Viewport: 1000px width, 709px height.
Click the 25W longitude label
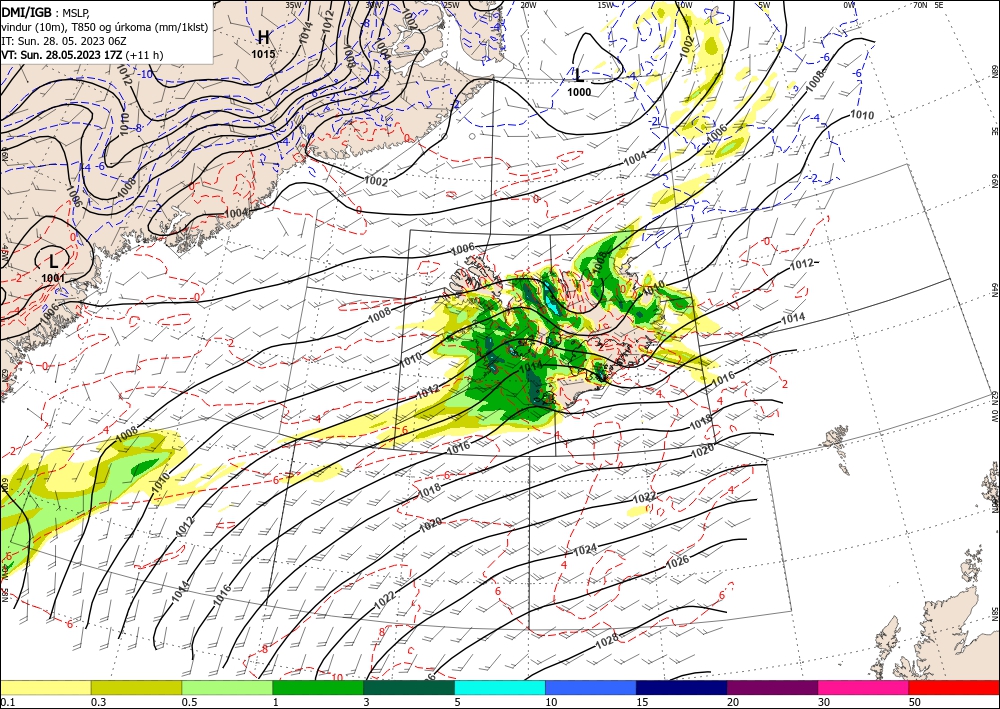pyautogui.click(x=451, y=5)
